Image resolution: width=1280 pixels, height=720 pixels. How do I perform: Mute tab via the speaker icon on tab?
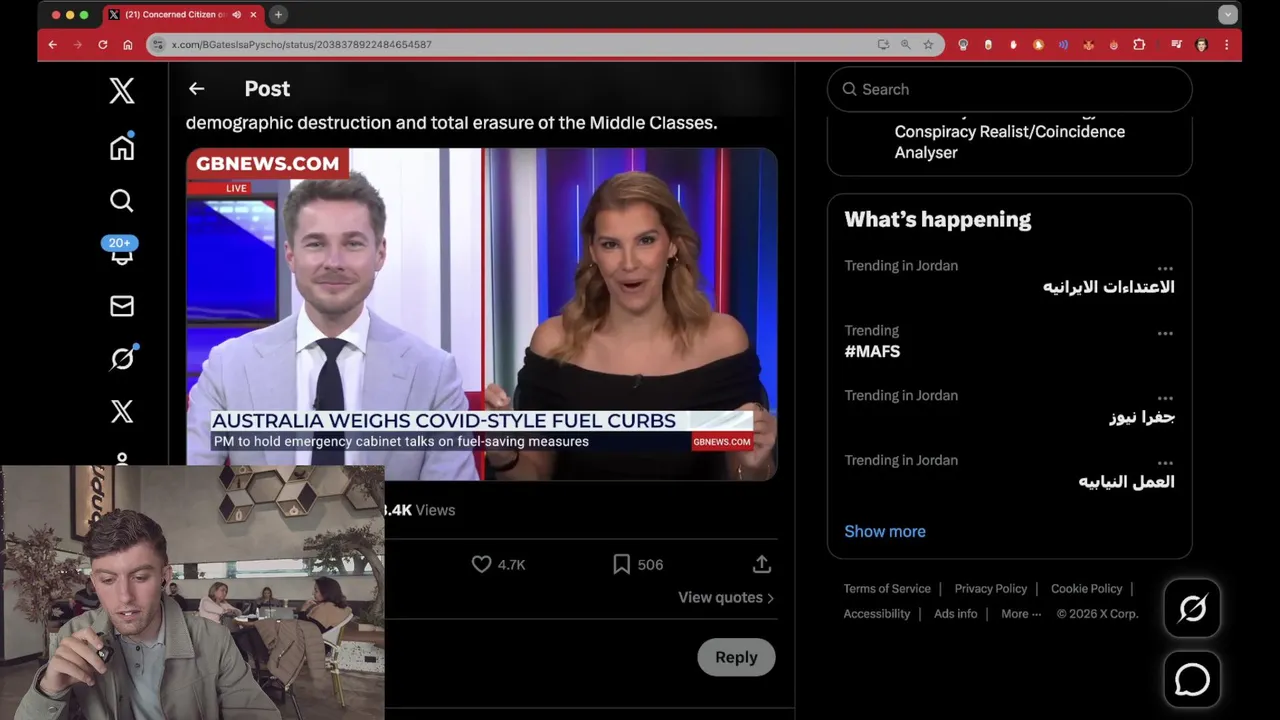point(236,15)
